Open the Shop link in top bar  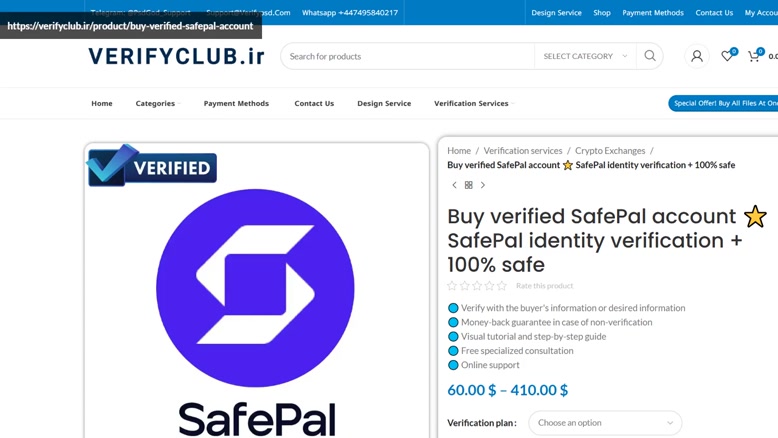pyautogui.click(x=602, y=13)
